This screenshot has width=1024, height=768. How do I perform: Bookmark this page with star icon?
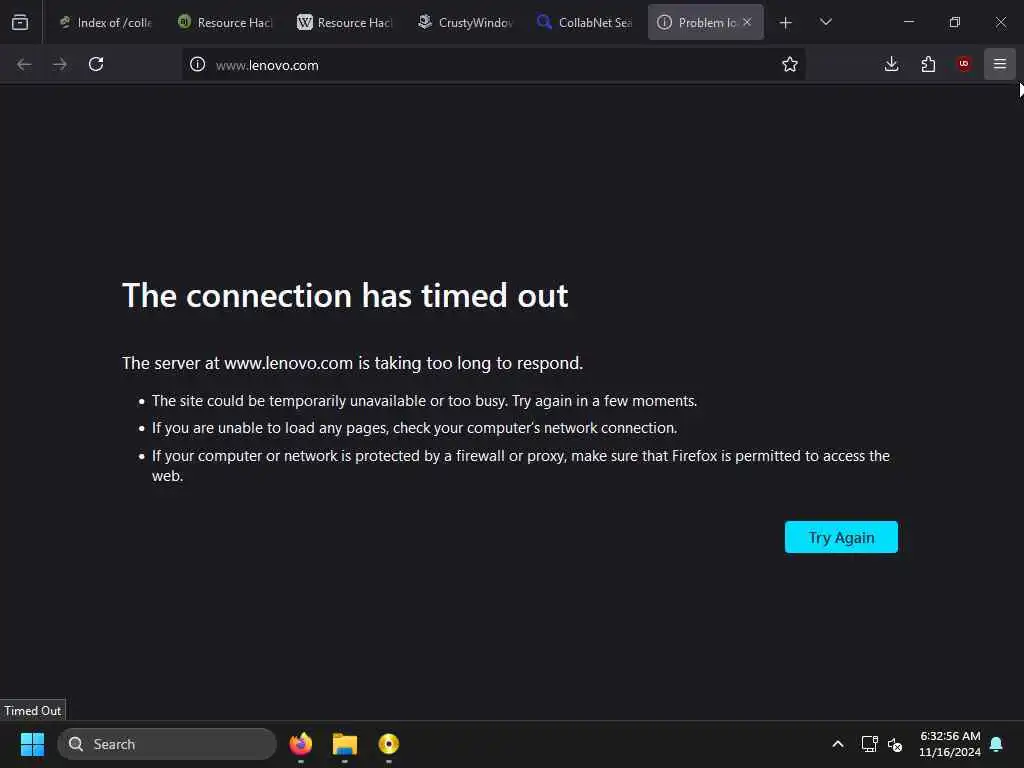pos(790,64)
